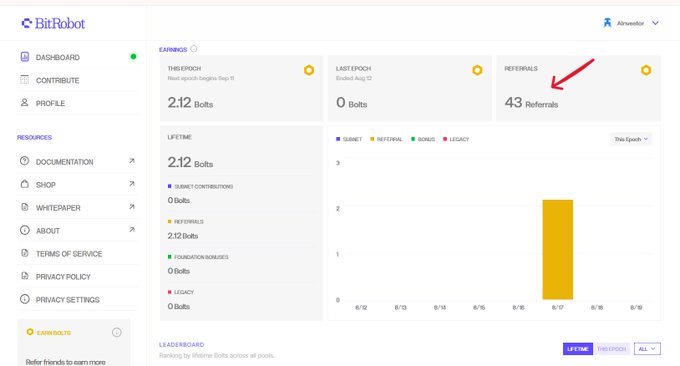680x366 pixels.
Task: Open the Terms of Service page
Action: point(69,254)
